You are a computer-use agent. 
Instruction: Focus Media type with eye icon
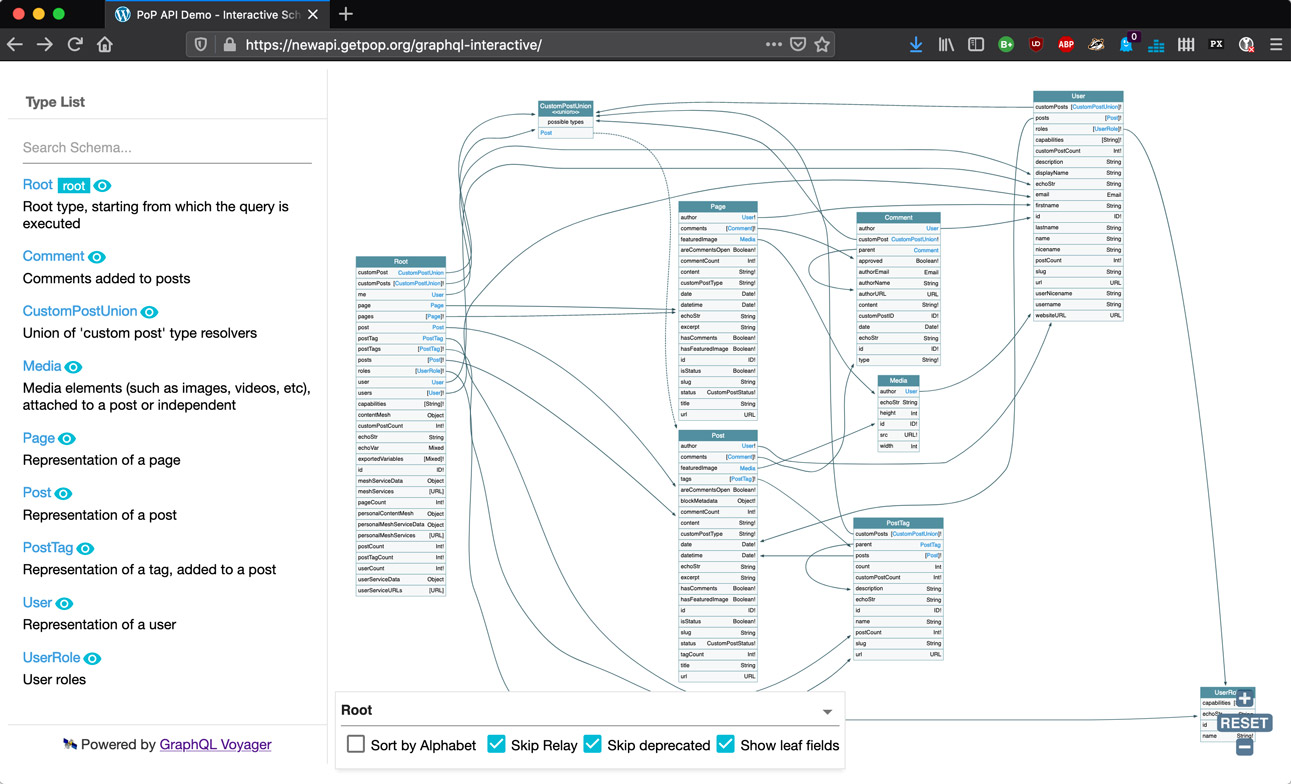[x=73, y=367]
